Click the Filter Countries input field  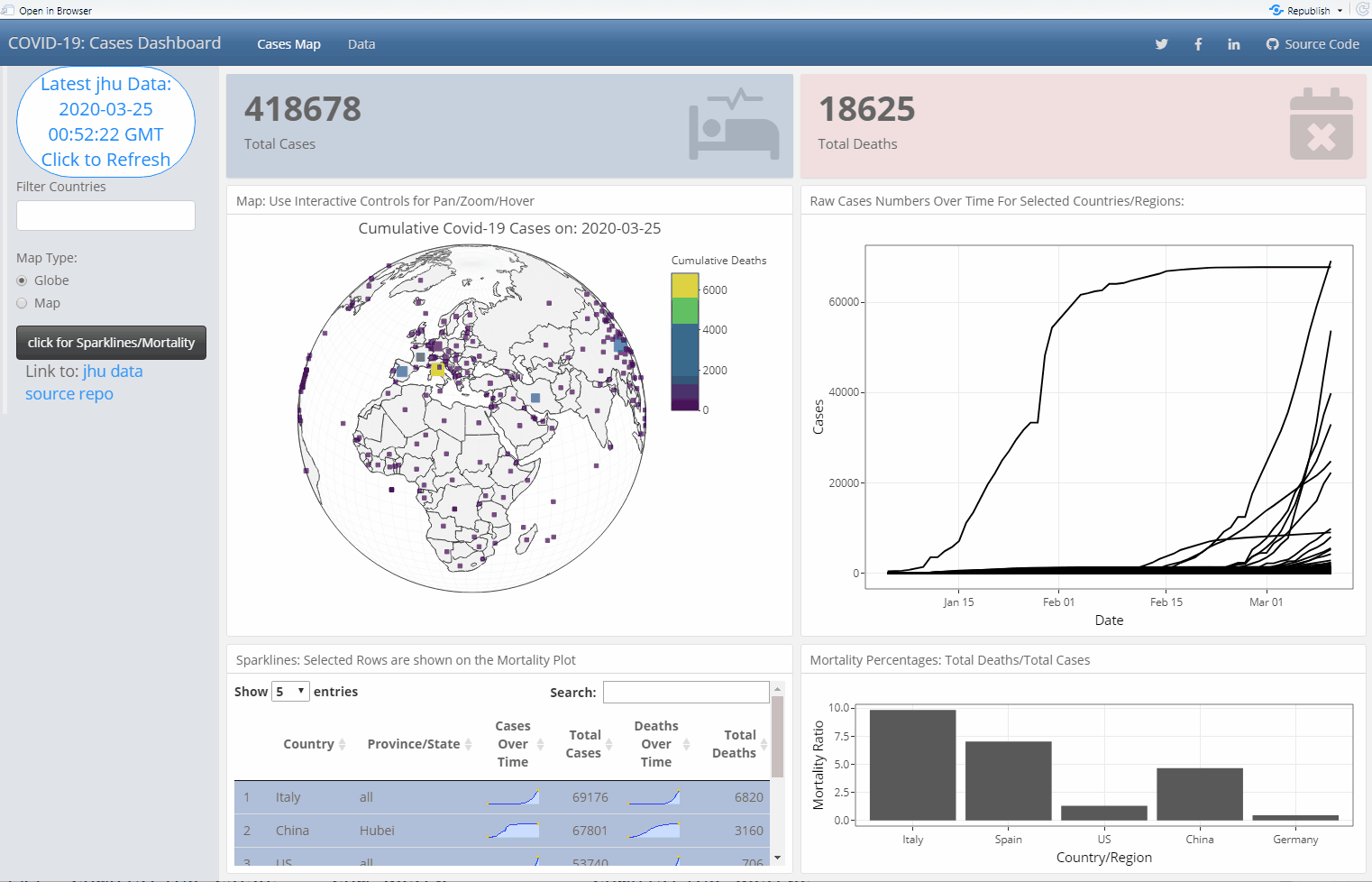pos(105,216)
